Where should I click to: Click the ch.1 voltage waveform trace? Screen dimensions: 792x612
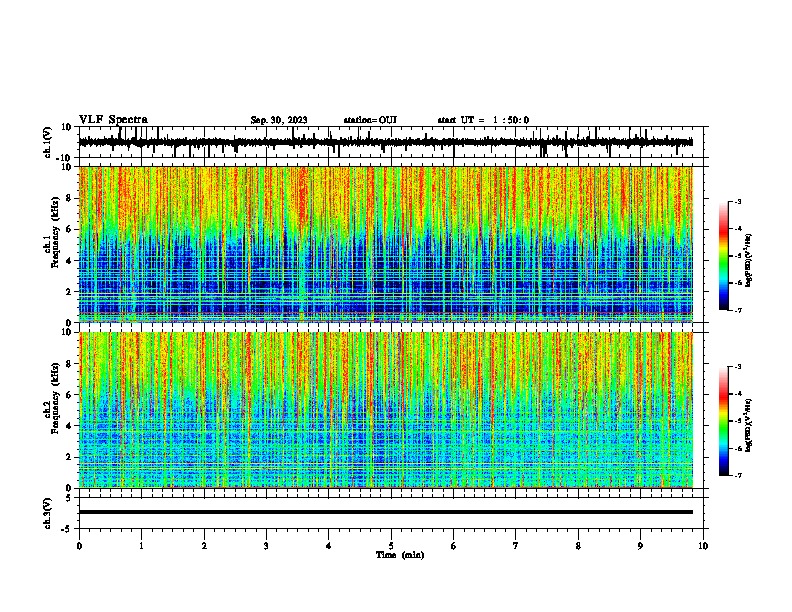coord(385,142)
